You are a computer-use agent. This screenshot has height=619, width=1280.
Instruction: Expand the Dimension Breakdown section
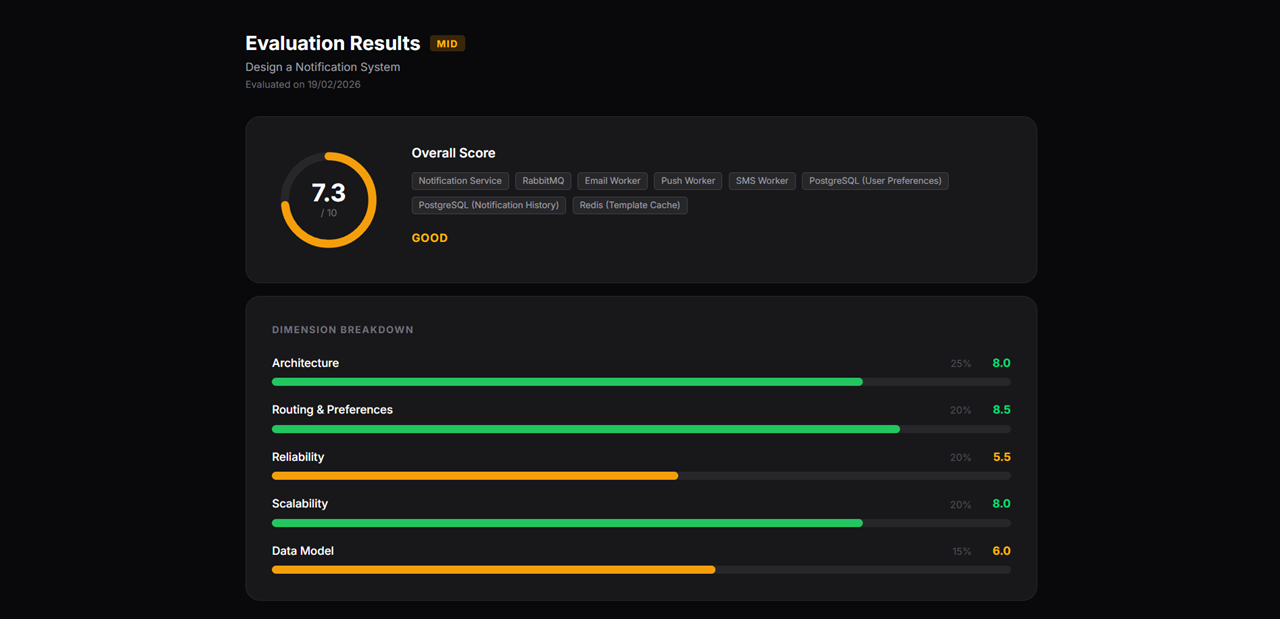click(343, 329)
